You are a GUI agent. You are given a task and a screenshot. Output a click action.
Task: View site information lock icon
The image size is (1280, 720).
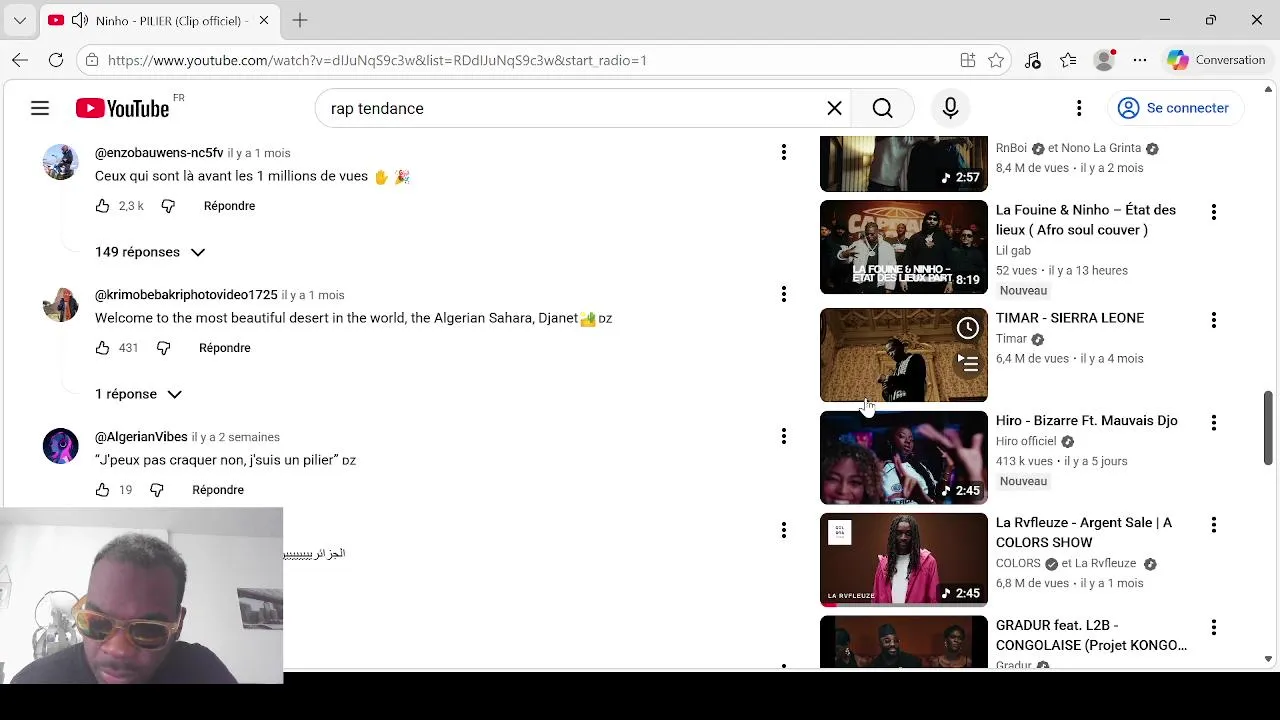[x=92, y=60]
